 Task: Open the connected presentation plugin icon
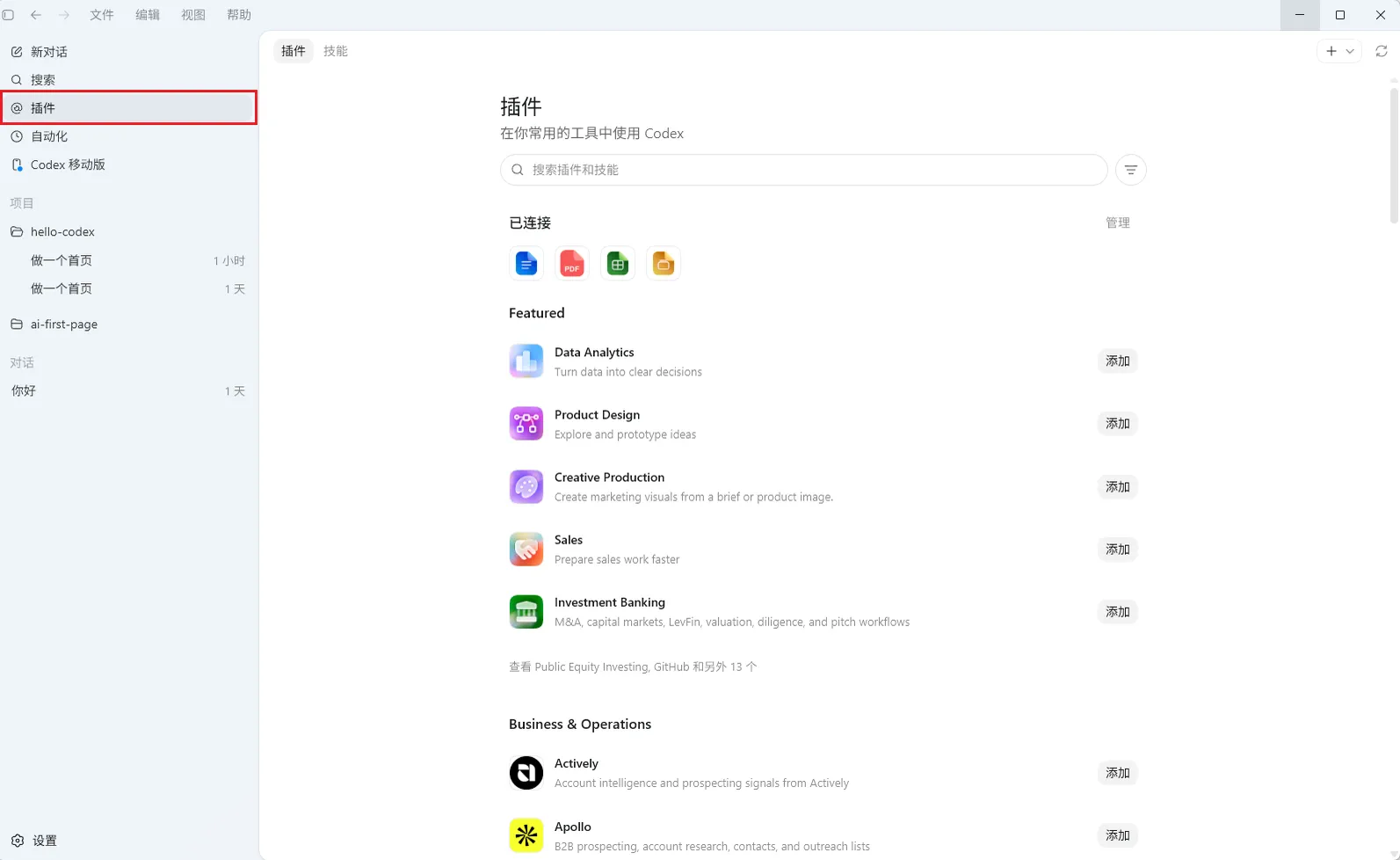(664, 264)
